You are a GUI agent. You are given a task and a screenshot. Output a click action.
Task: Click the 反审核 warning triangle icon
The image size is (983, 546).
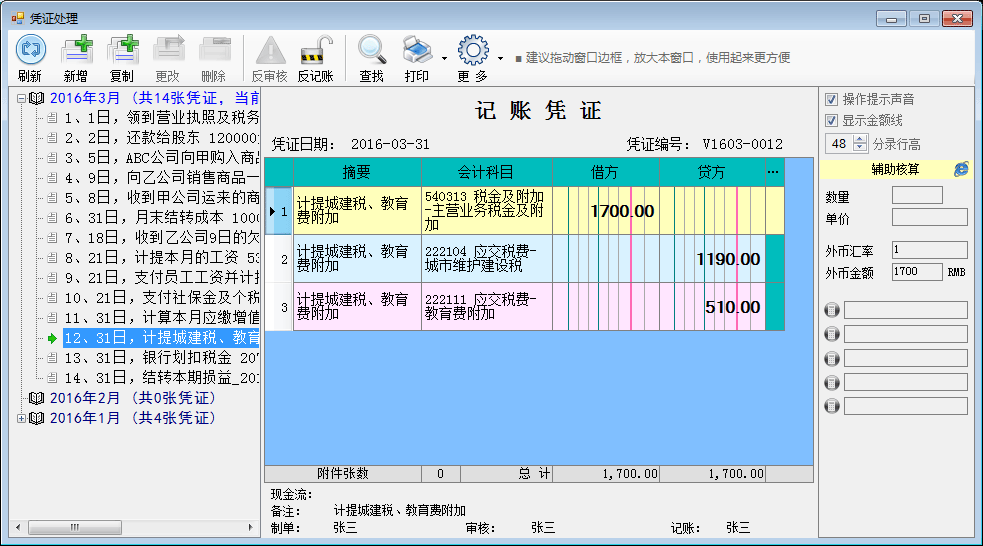click(270, 50)
